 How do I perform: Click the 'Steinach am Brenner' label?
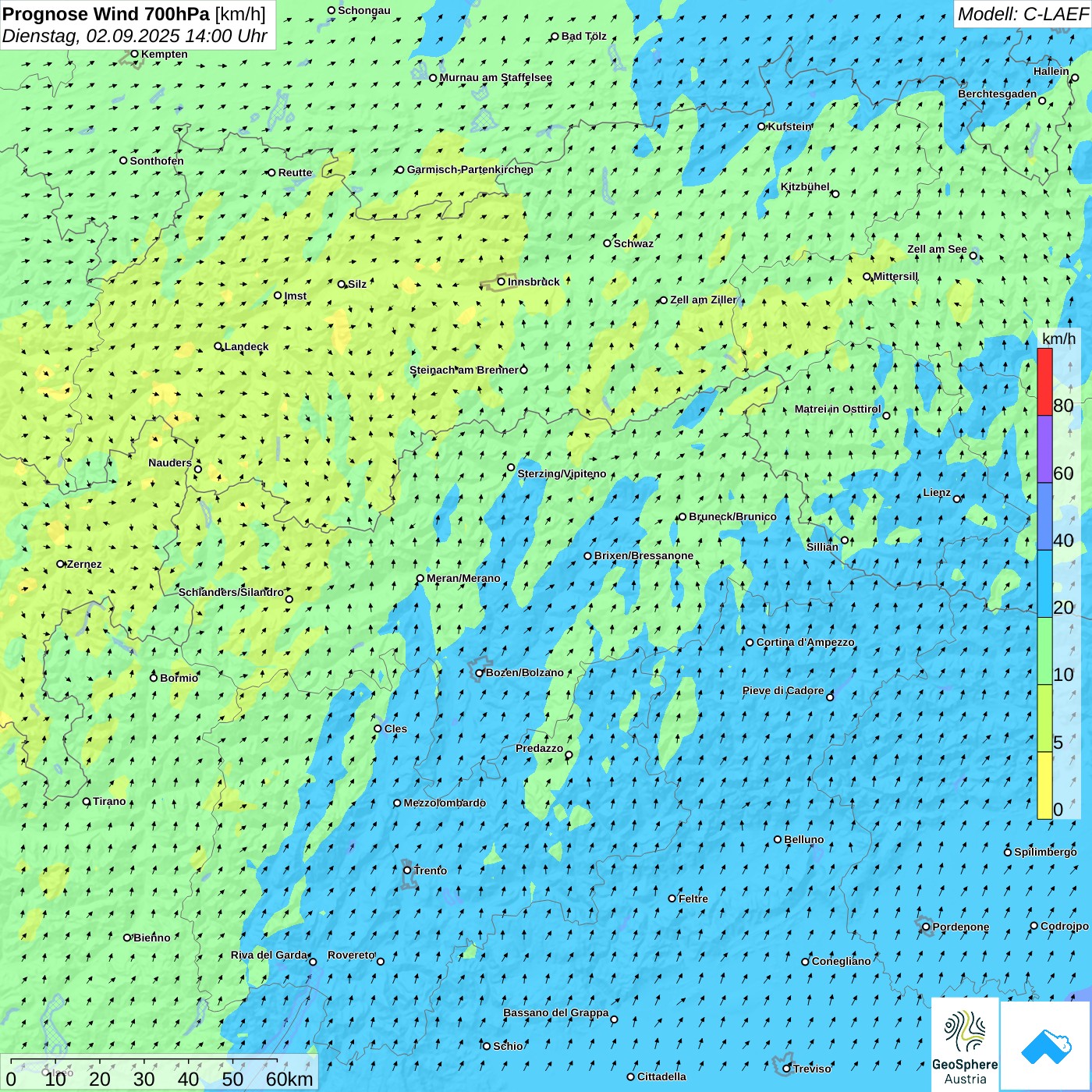tap(464, 370)
